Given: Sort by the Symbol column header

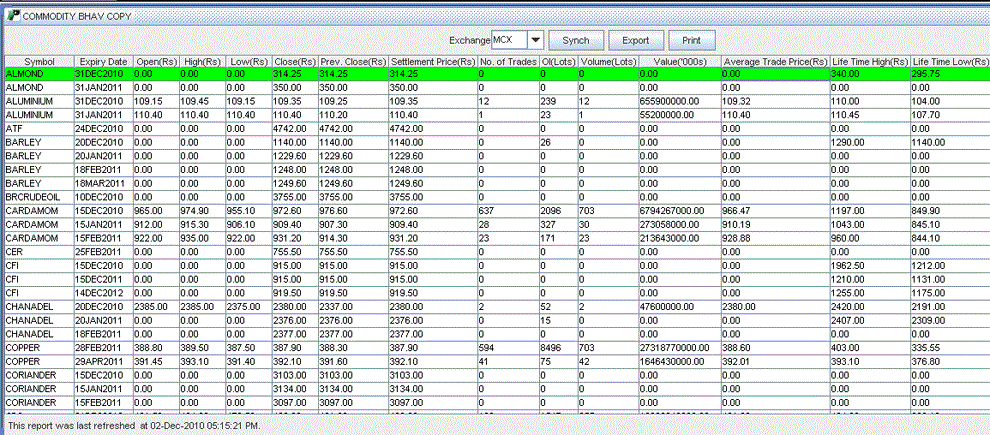Looking at the screenshot, I should [x=39, y=62].
